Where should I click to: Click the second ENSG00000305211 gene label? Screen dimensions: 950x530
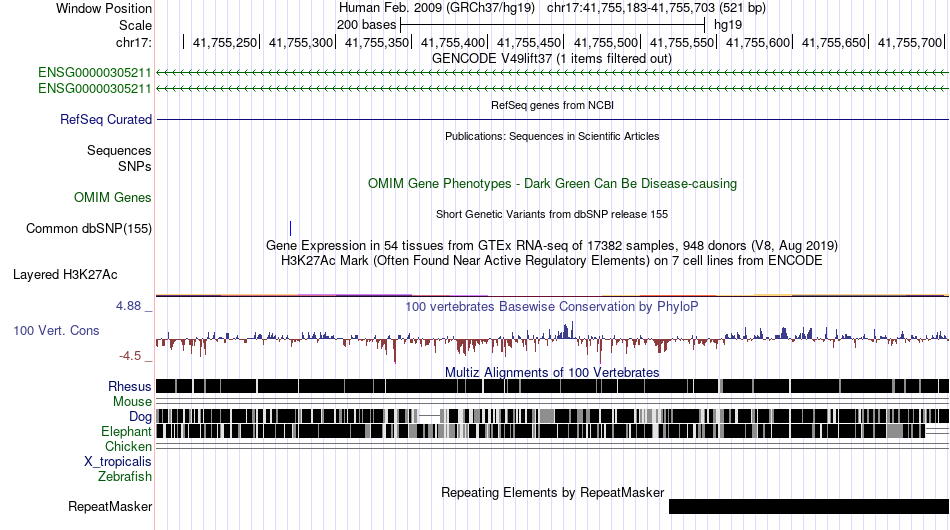[95, 88]
